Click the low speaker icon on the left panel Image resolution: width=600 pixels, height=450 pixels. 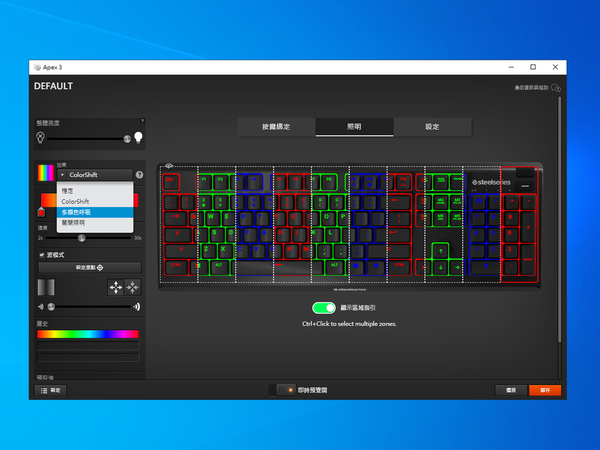[x=41, y=306]
